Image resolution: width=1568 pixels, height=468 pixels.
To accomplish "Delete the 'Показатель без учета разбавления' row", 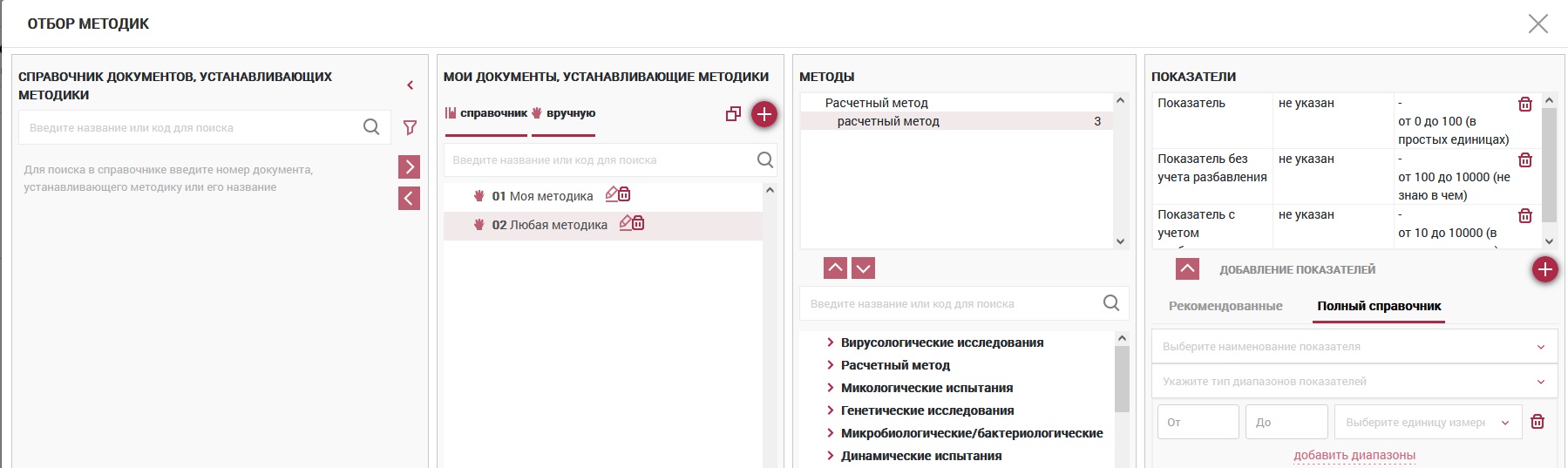I will click(x=1524, y=160).
